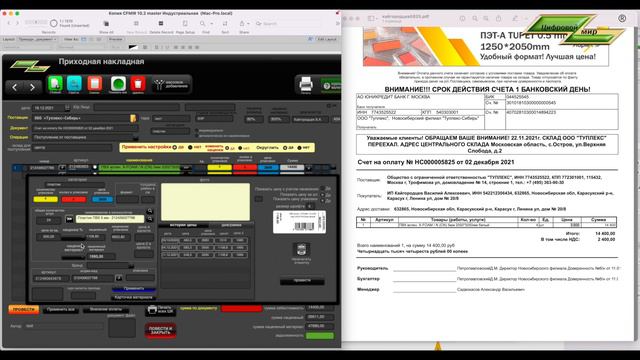Screen dimensions: 640x360
Task: Select 'нет' for изменить наценки
Action: point(240,148)
